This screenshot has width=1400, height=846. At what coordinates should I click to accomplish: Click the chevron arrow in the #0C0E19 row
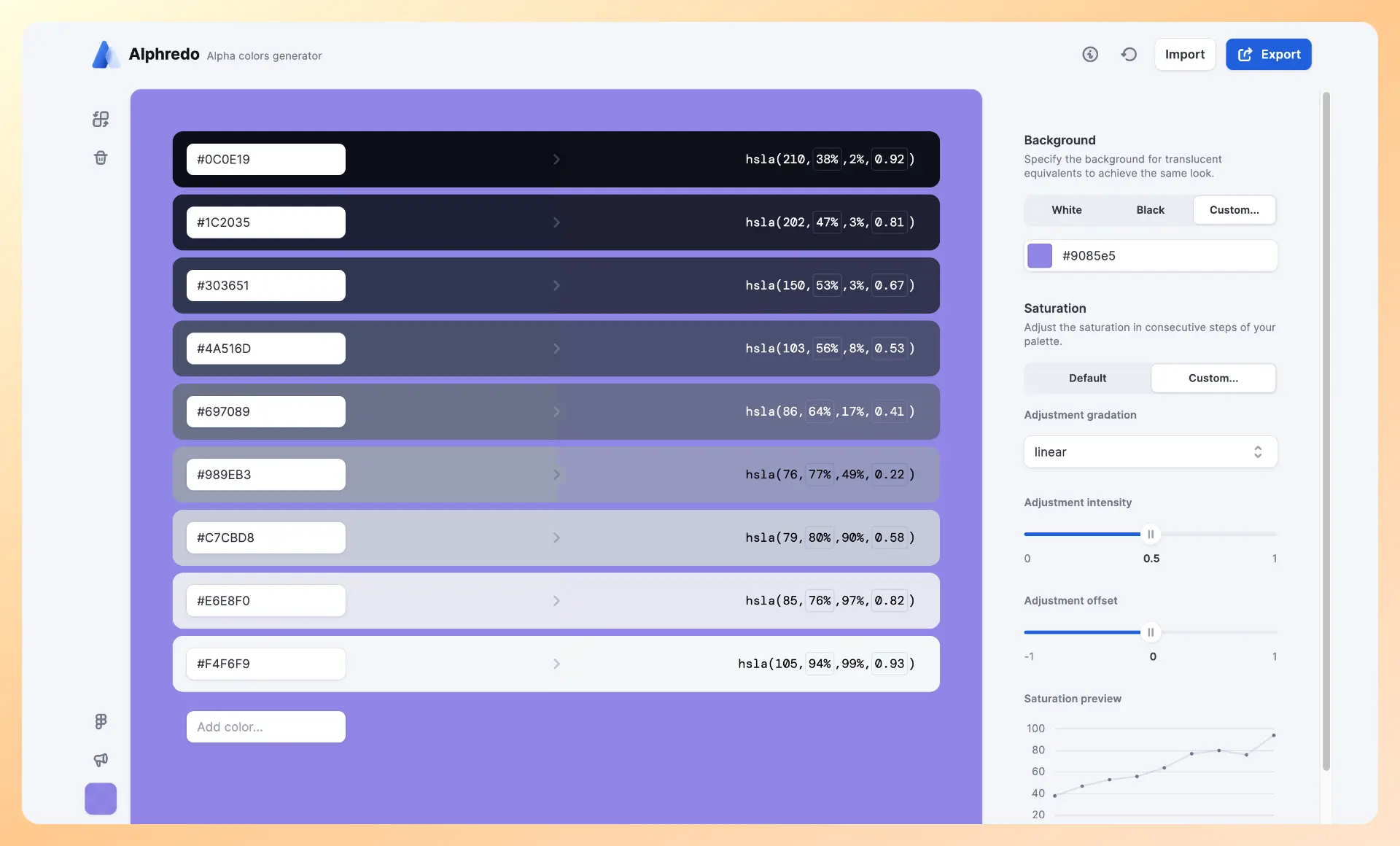[x=556, y=159]
